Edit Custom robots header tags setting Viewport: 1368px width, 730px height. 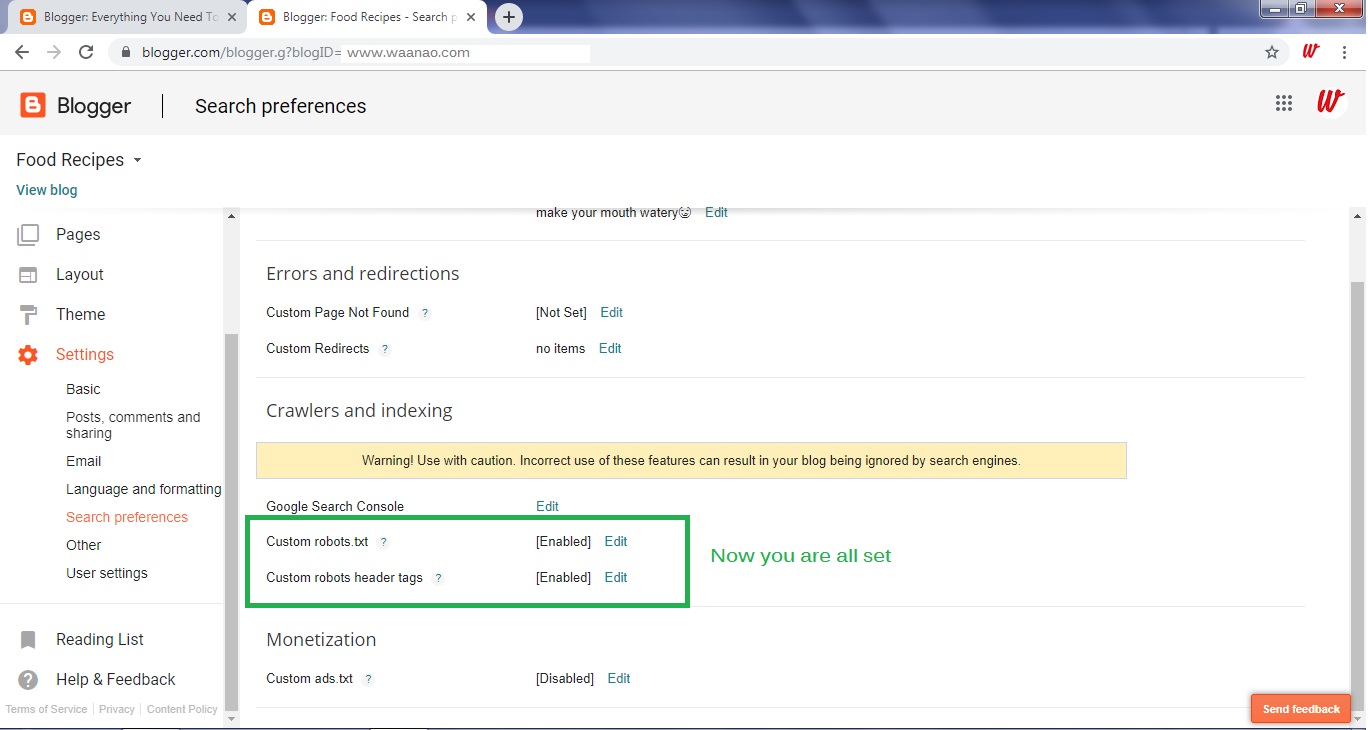tap(616, 578)
